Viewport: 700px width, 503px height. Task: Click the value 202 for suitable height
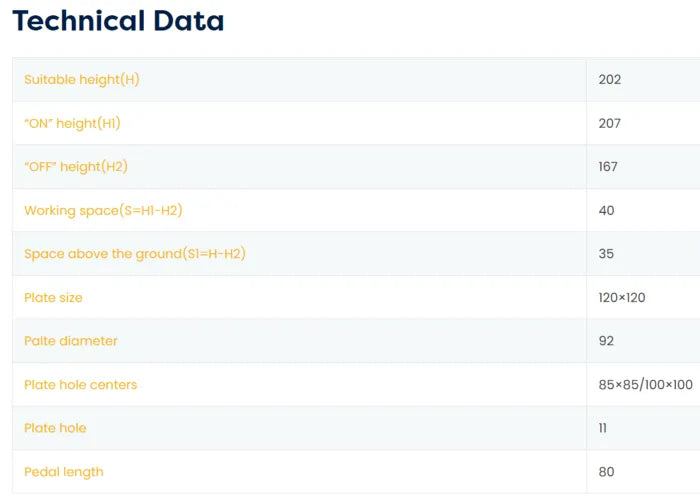609,79
